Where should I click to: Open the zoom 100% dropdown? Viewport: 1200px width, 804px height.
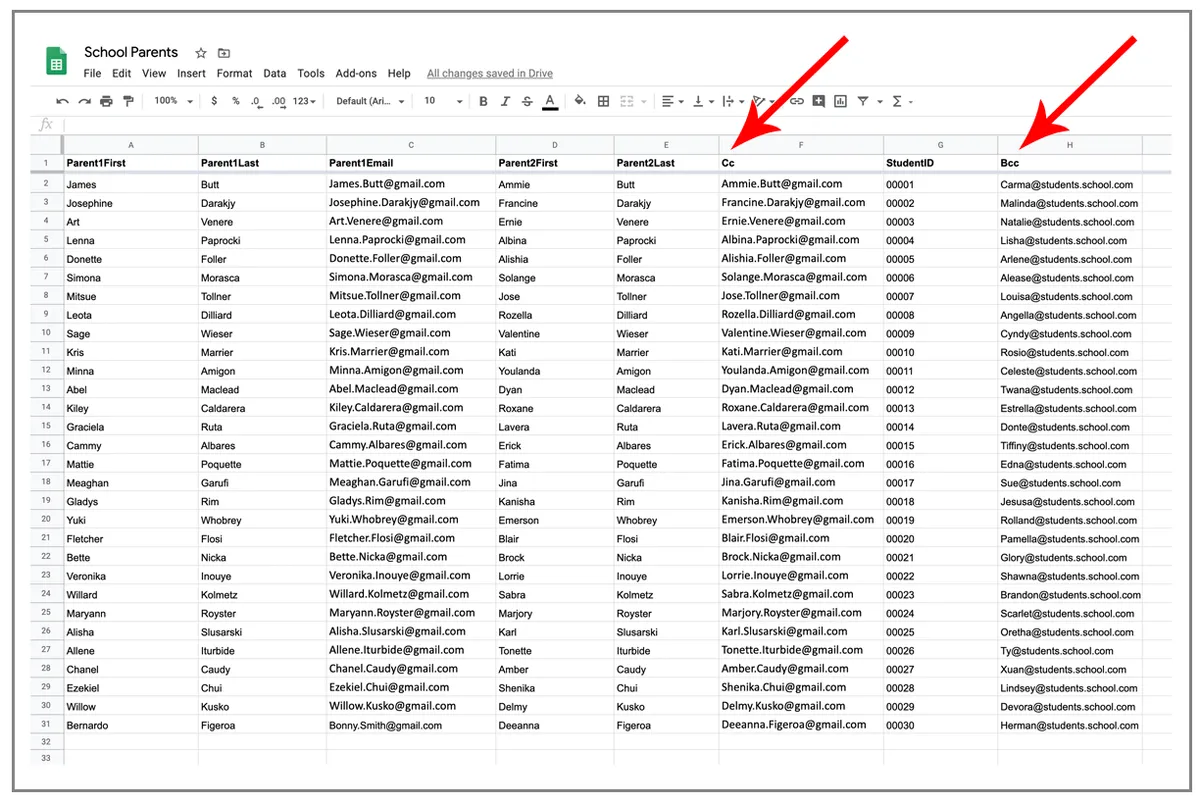[x=173, y=101]
